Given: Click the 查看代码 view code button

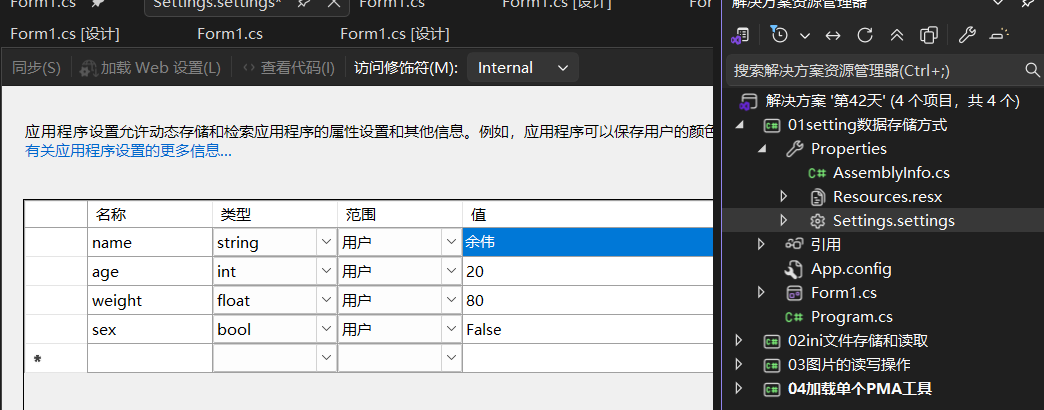Looking at the screenshot, I should pos(289,68).
